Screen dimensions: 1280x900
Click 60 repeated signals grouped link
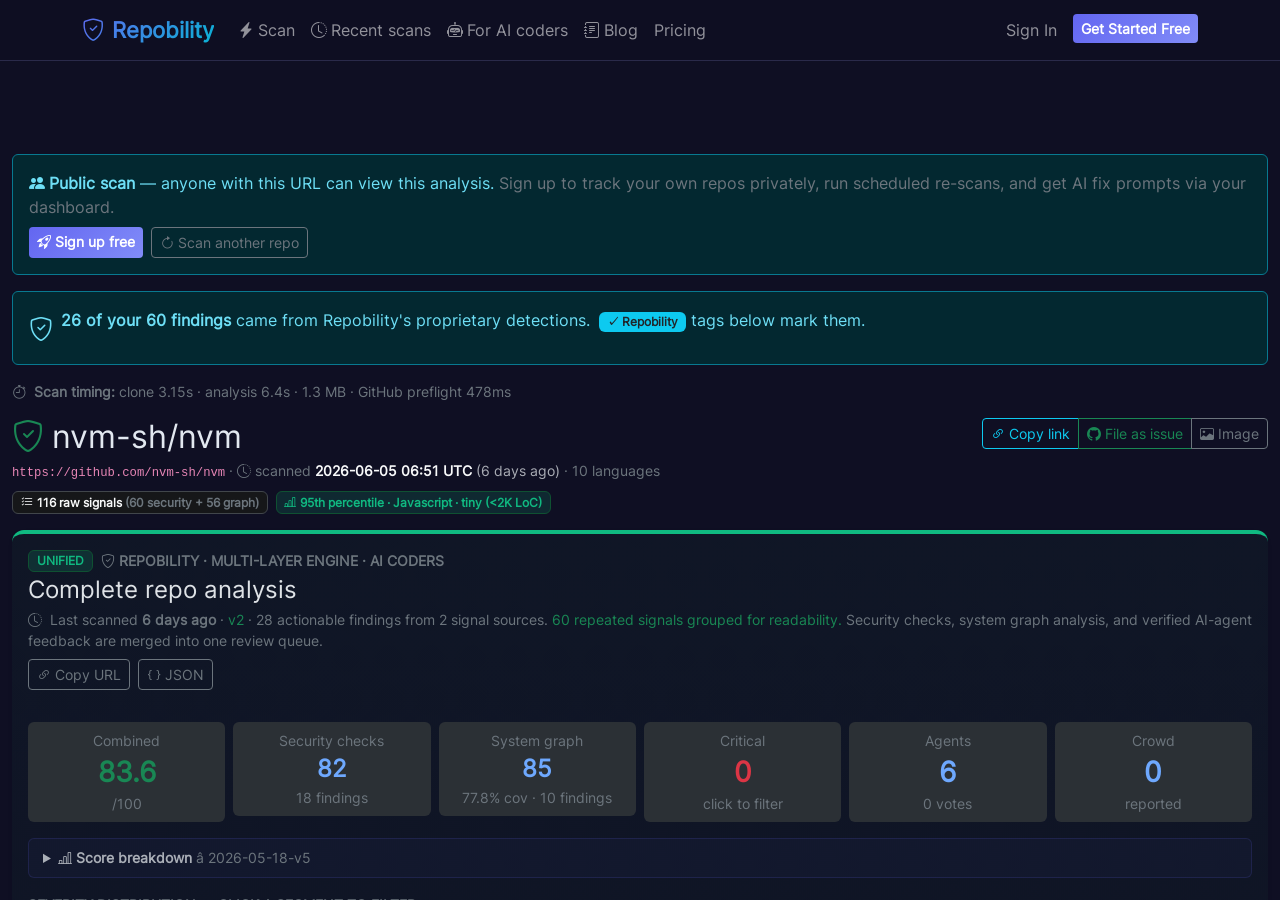pos(697,620)
